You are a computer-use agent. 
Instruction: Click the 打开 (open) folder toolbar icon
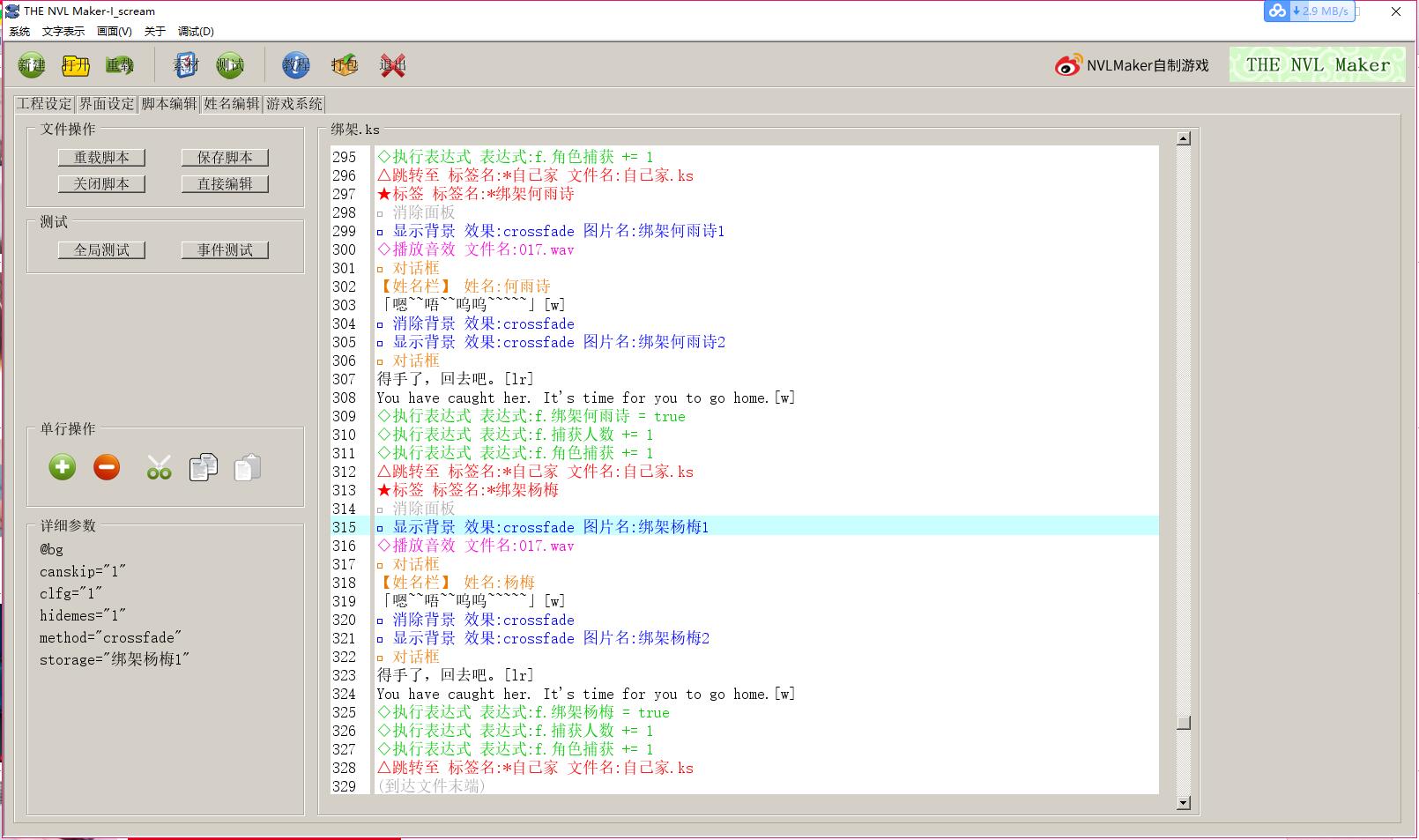pos(76,65)
